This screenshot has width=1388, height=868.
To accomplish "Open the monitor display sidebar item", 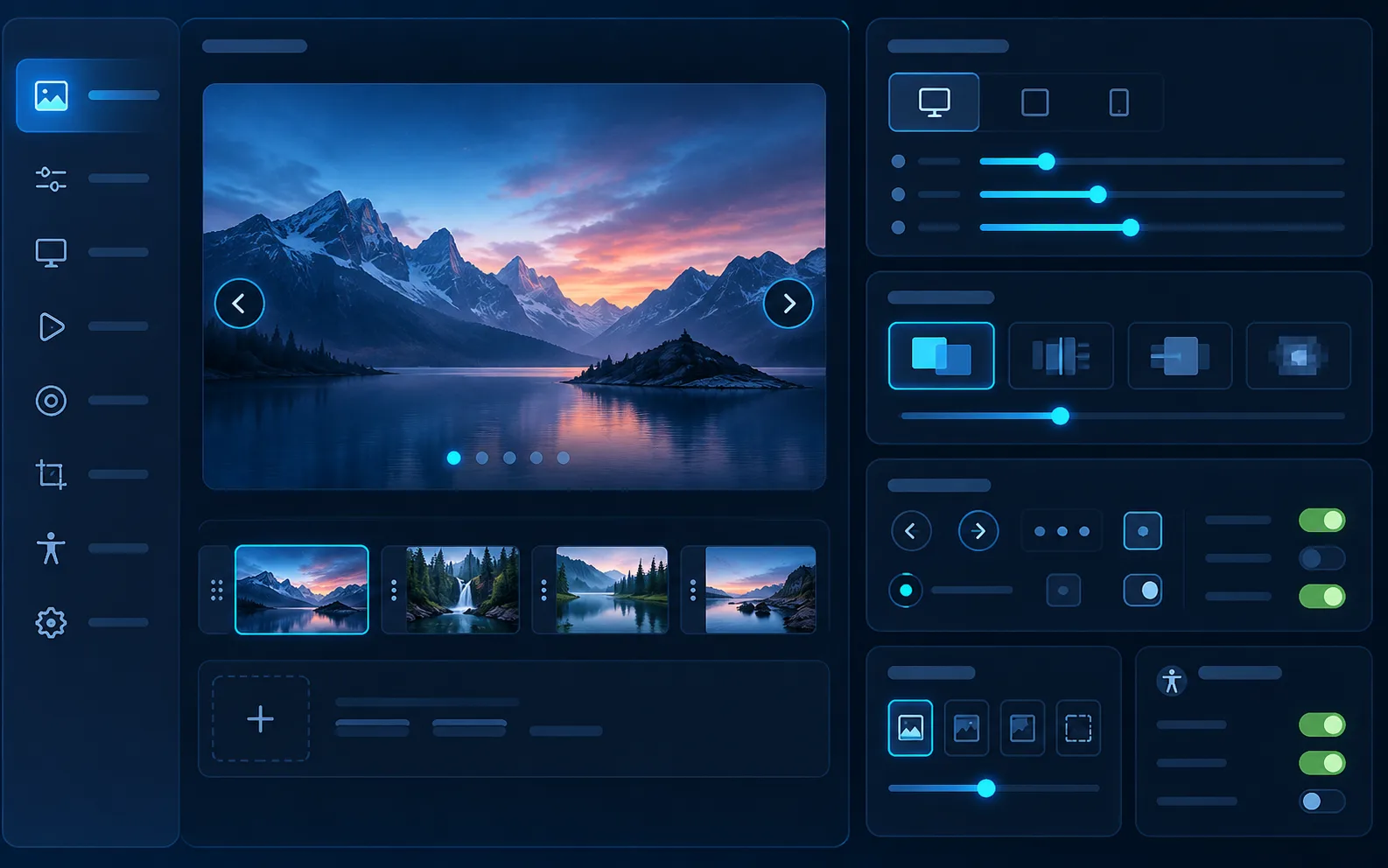I will [51, 253].
